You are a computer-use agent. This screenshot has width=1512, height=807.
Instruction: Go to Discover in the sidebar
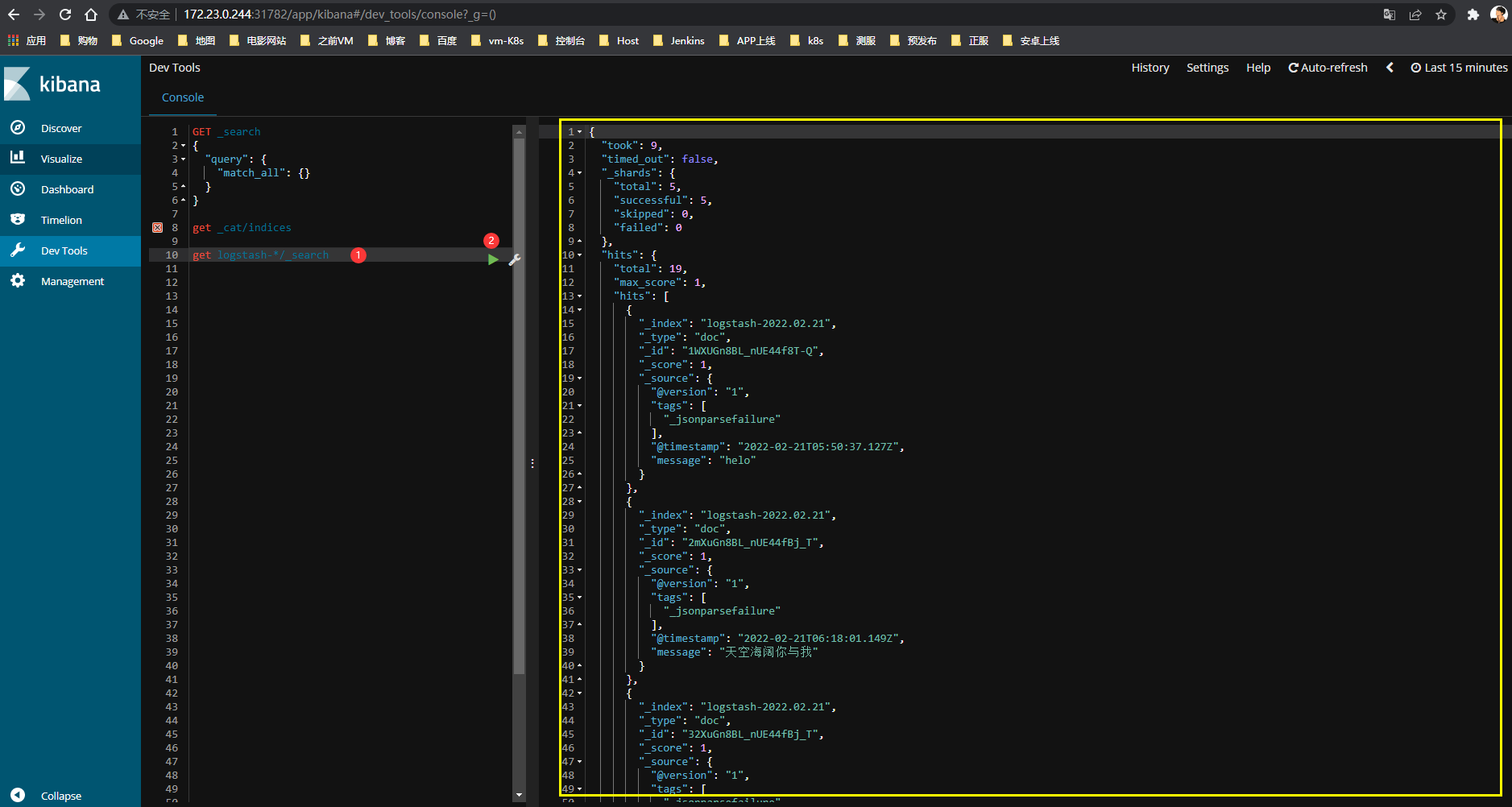(x=61, y=128)
